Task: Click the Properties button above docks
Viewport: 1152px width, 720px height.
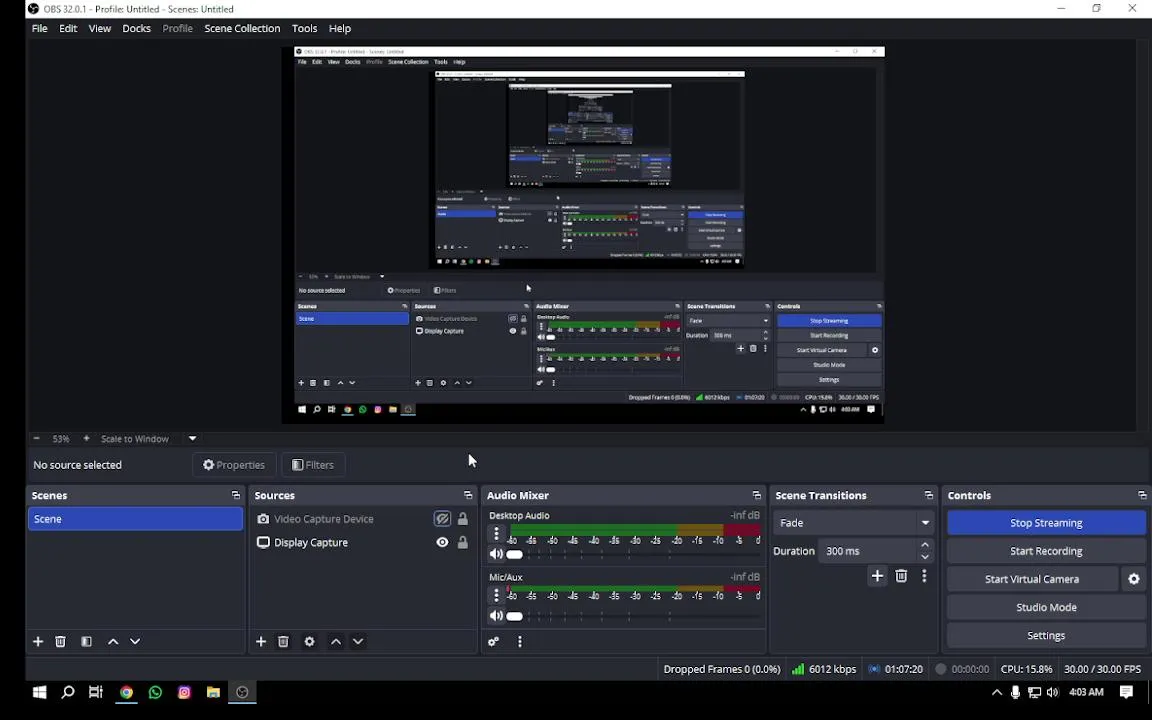Action: click(x=234, y=465)
